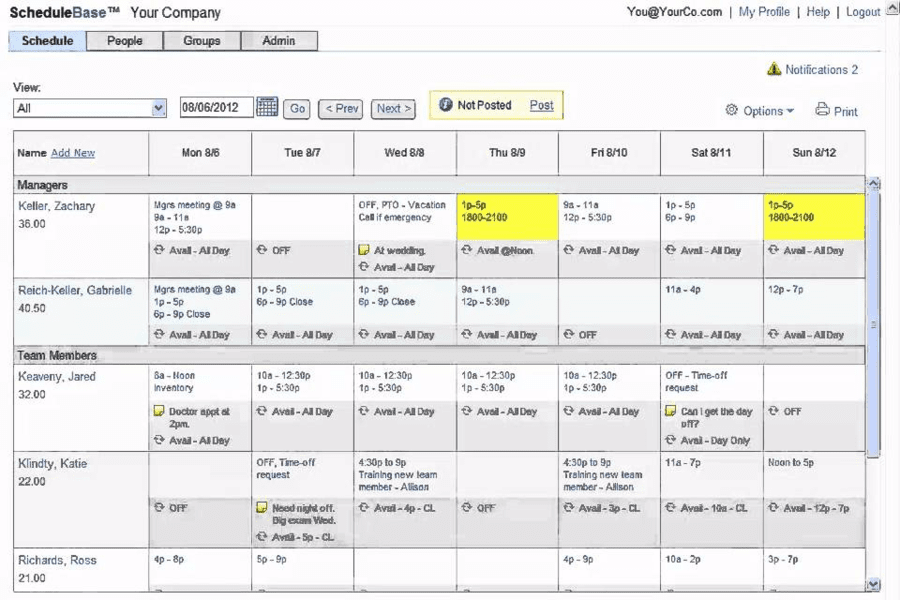The width and height of the screenshot is (900, 600).
Task: Click the 'Next >' navigation button
Action: tap(393, 109)
